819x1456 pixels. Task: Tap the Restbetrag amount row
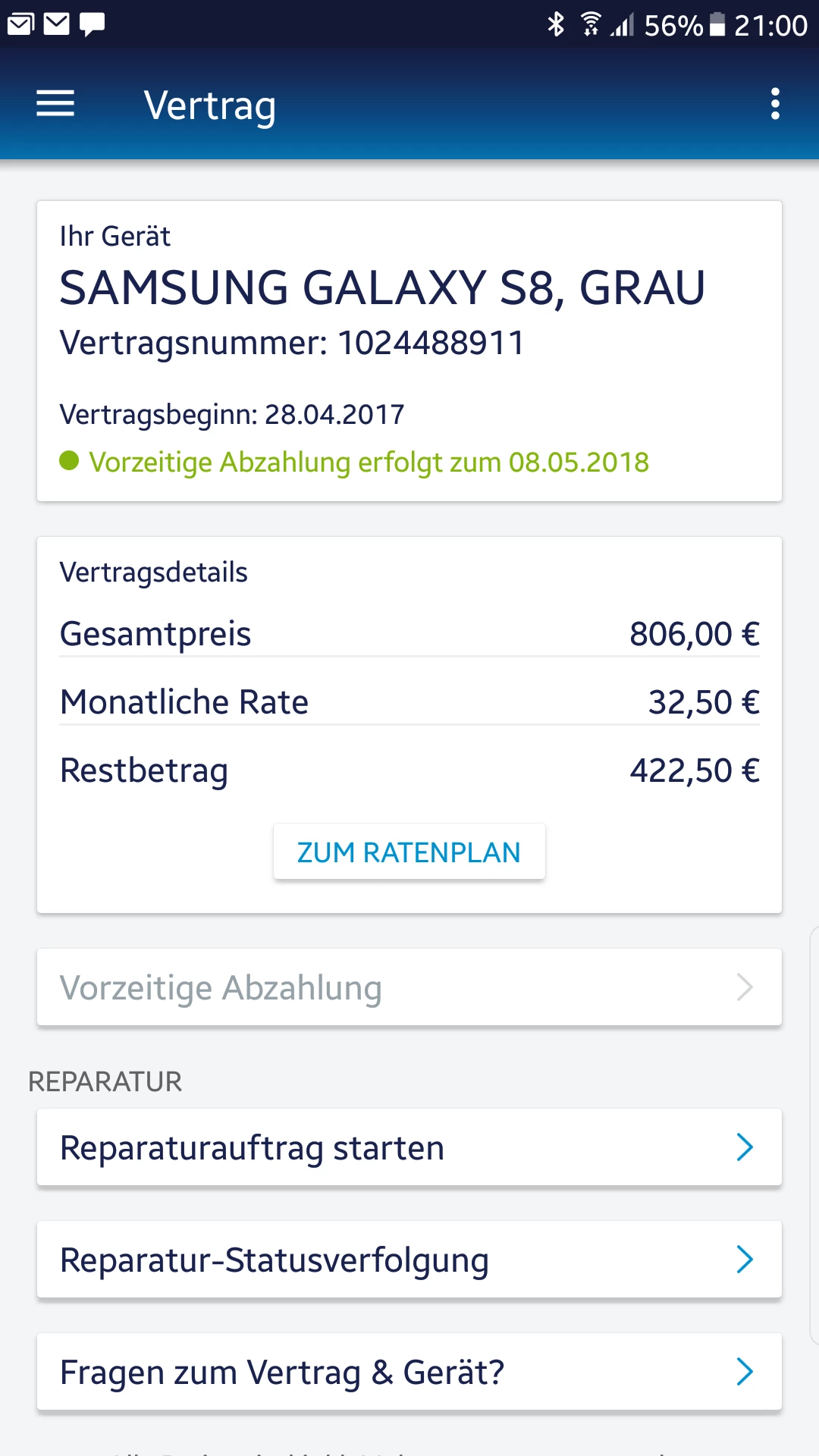coord(409,770)
